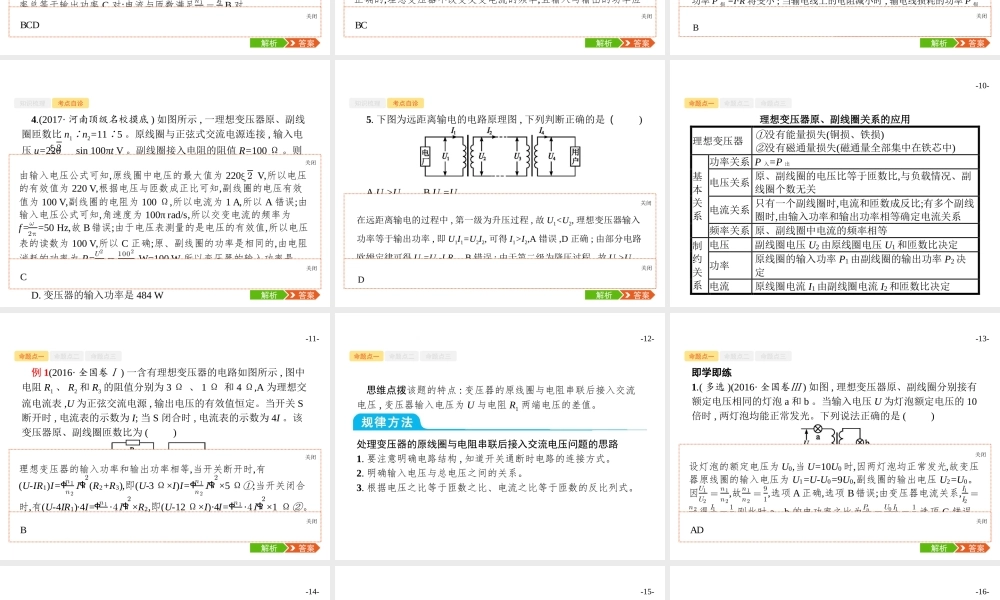The height and width of the screenshot is (600, 1000).
Task: Click 答案 button on the BC answer slide
Action: coord(640,43)
